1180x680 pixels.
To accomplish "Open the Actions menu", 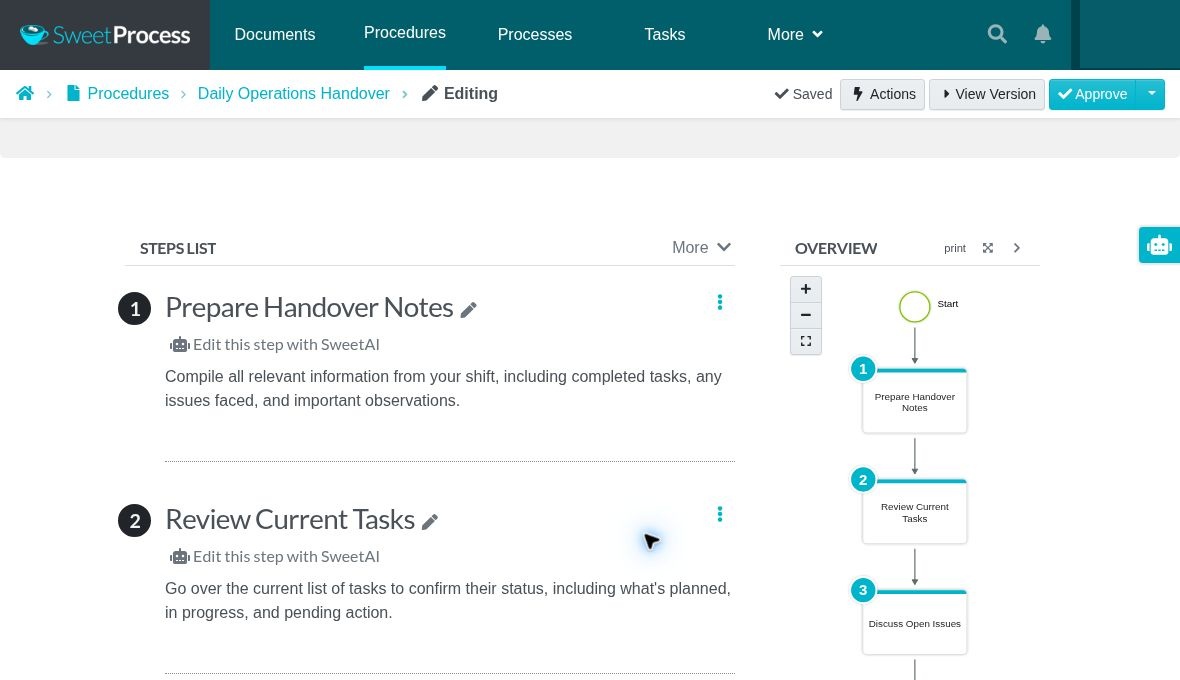I will pyautogui.click(x=883, y=94).
